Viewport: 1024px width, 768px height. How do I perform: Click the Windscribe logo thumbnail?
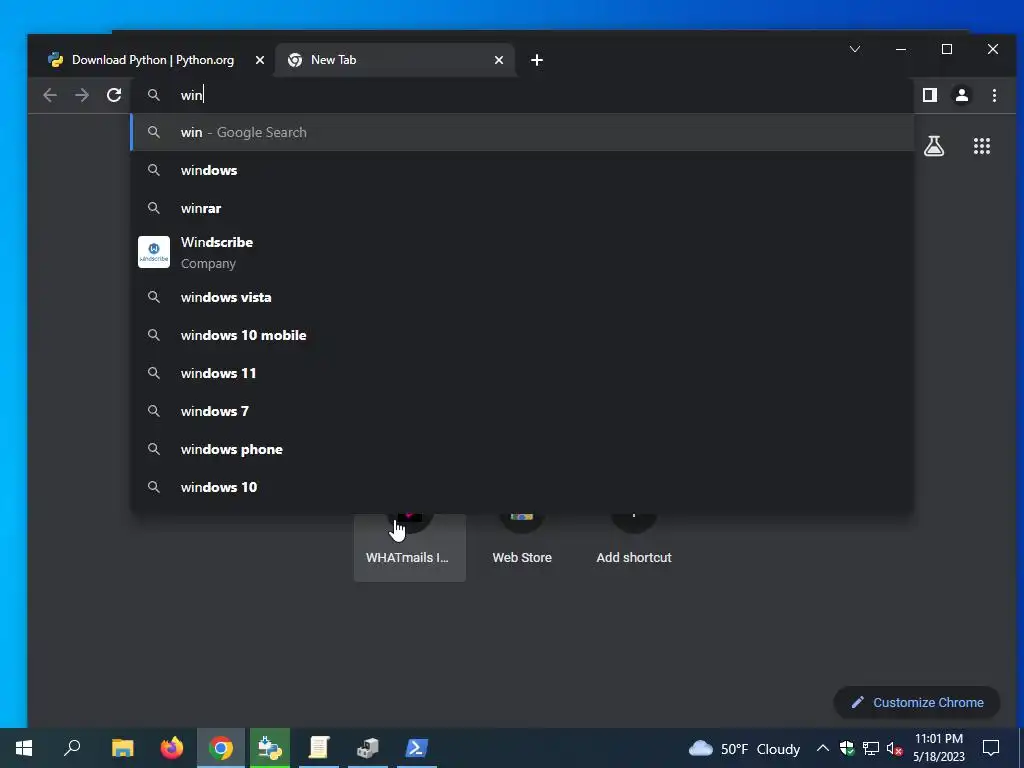click(x=154, y=252)
